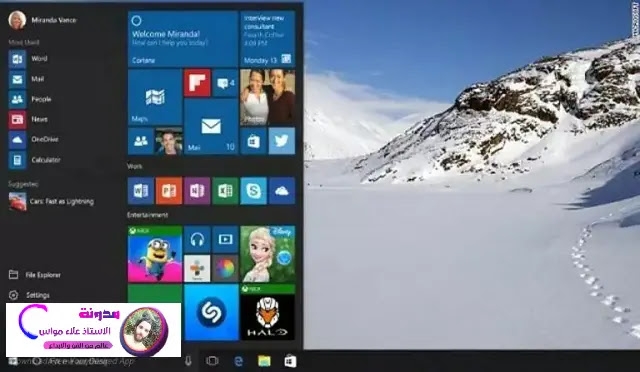Open the OneDrive tile in Work group

tap(282, 191)
